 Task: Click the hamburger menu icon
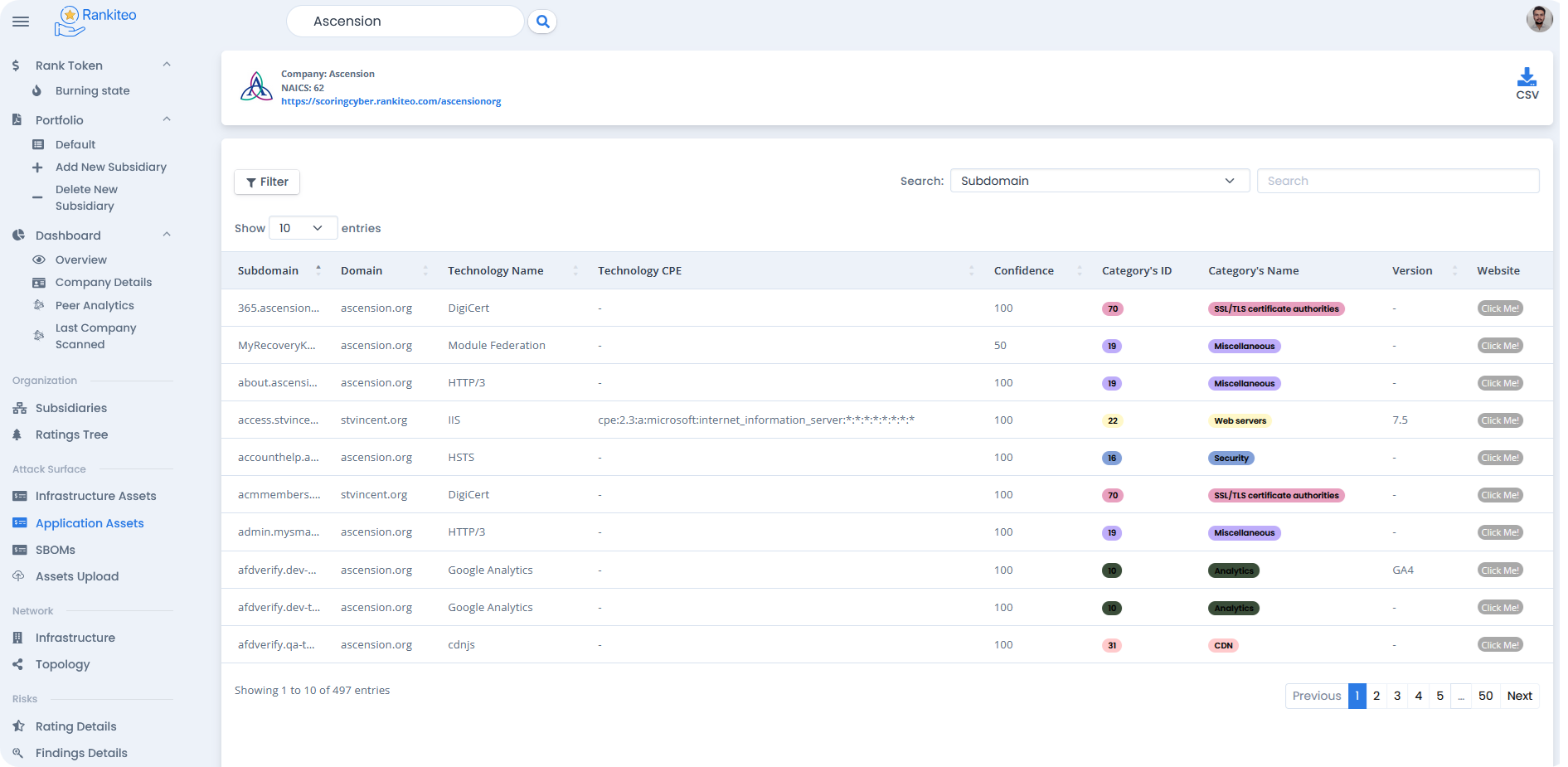click(21, 22)
